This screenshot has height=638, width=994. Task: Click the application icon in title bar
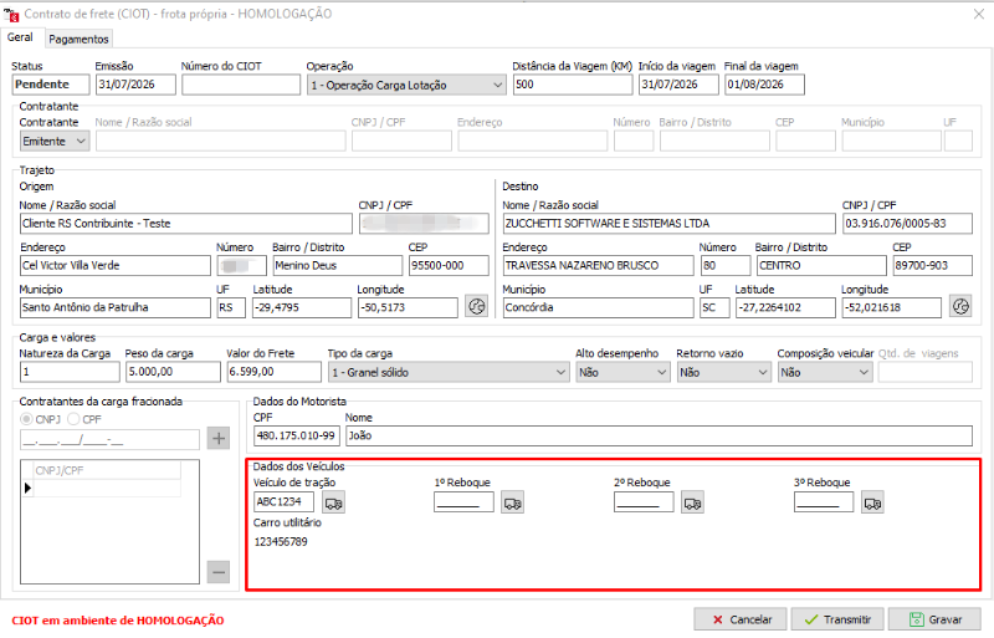(11, 14)
